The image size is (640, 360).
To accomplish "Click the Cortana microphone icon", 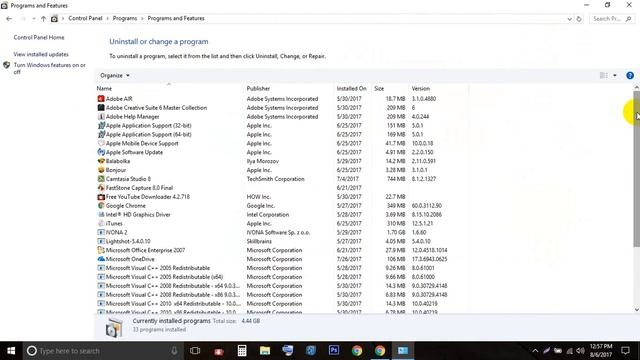I will tap(174, 351).
